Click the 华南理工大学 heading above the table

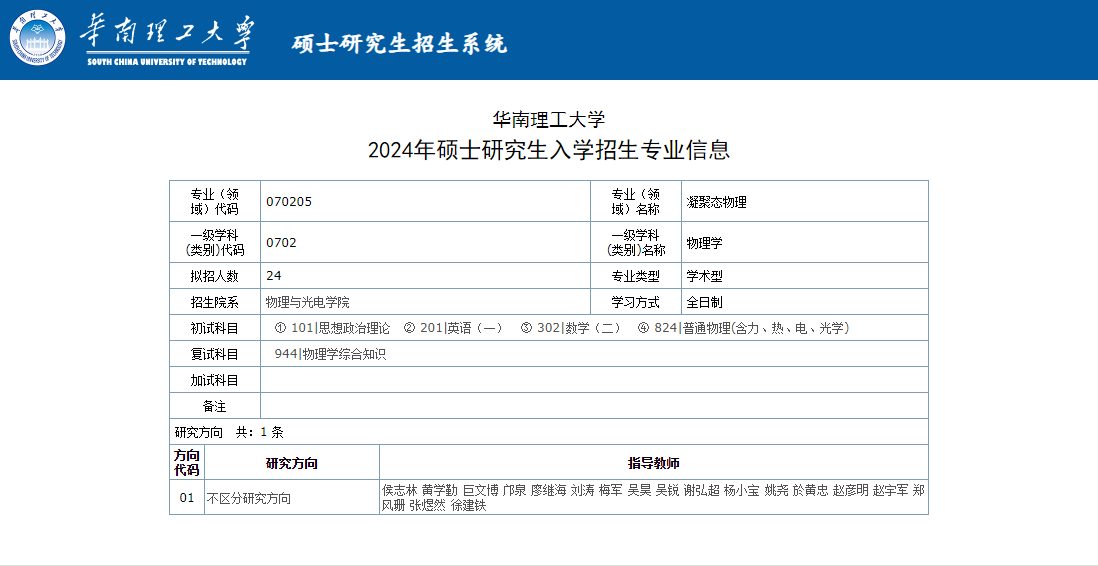click(x=549, y=120)
